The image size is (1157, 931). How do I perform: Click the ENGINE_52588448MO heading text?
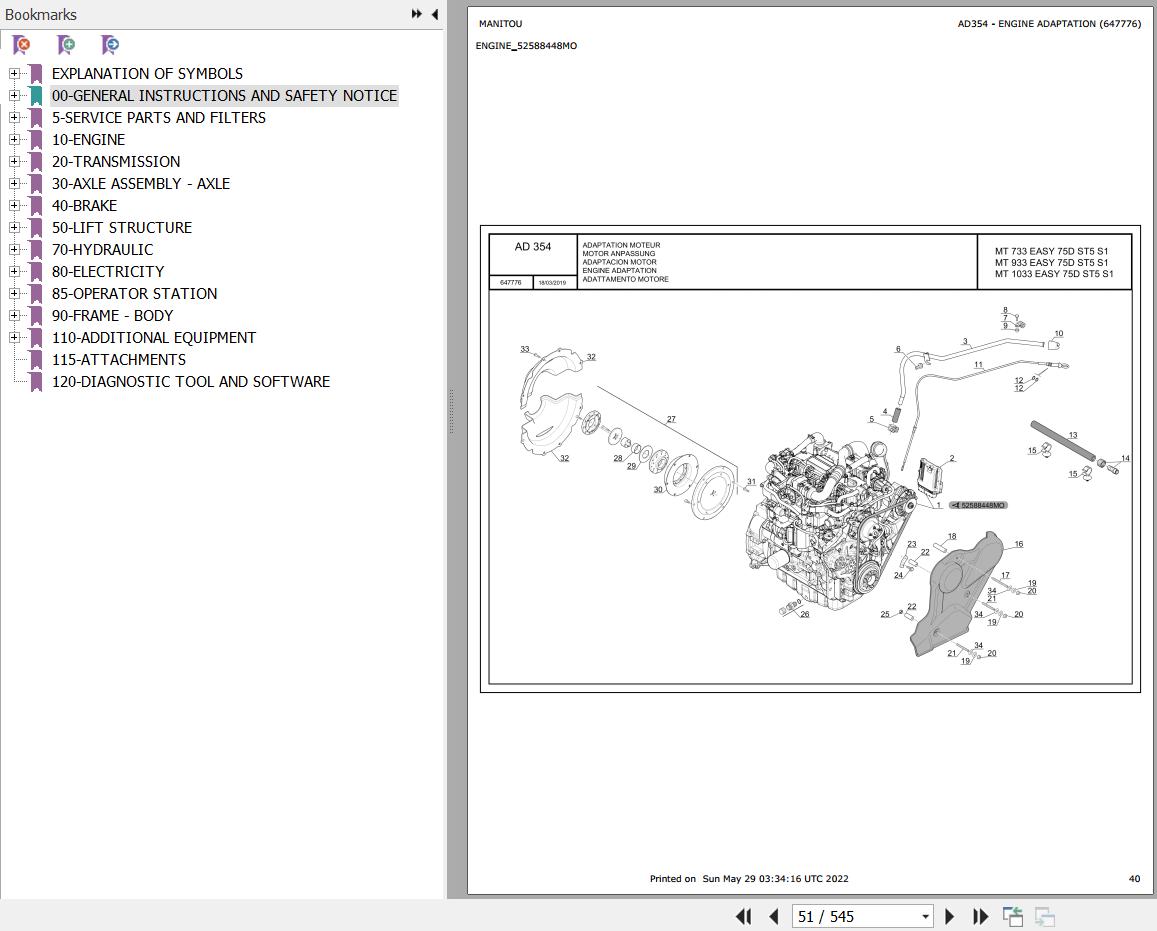[x=526, y=46]
